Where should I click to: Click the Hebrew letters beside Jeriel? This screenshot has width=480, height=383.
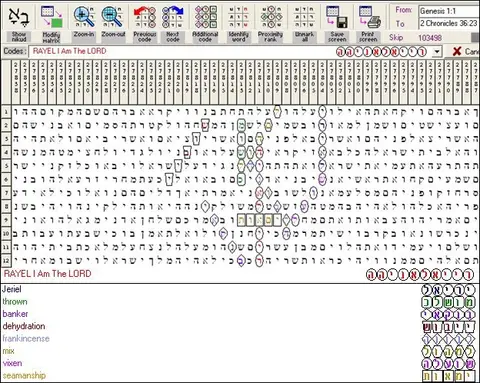pyautogui.click(x=448, y=290)
